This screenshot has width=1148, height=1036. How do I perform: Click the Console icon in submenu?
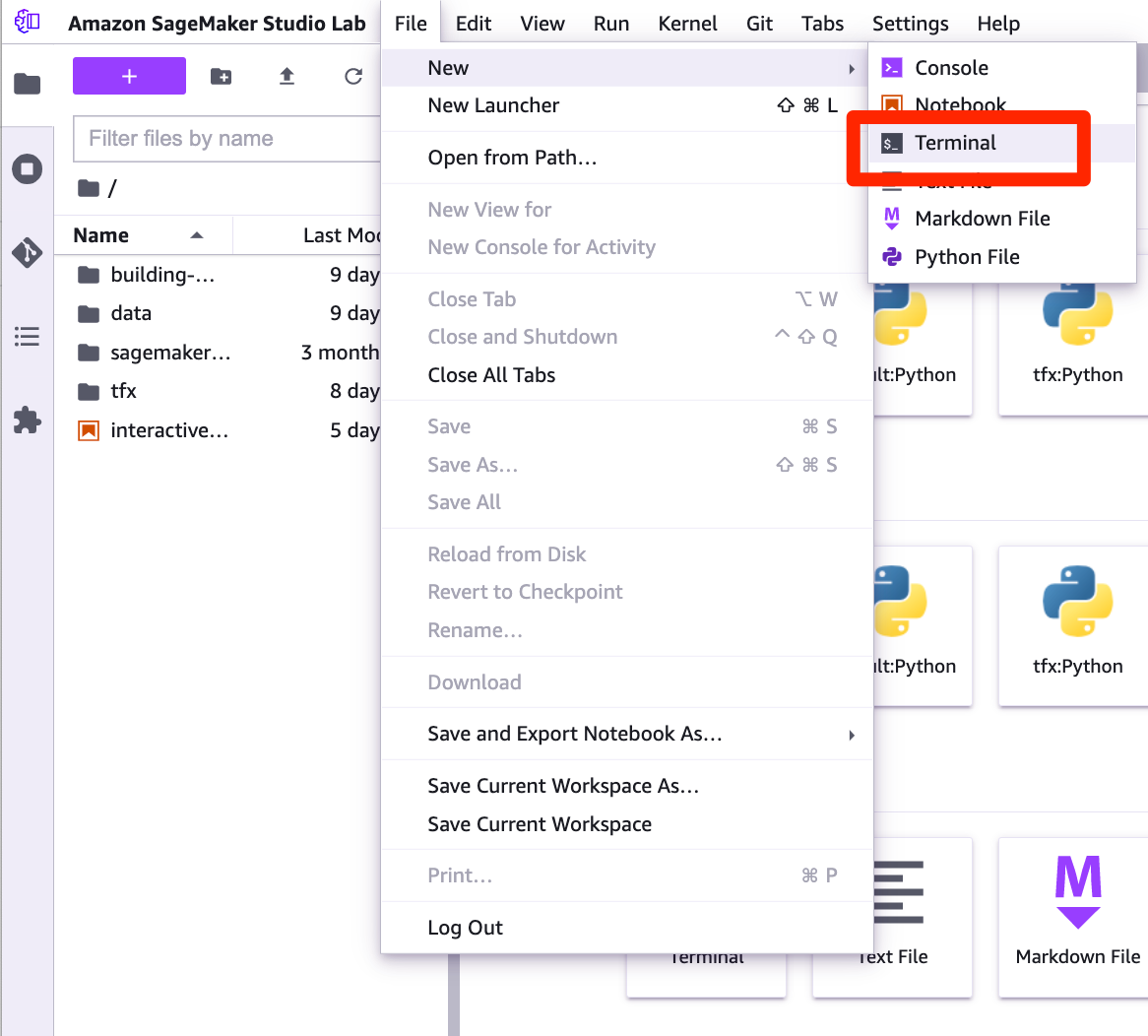coord(891,68)
